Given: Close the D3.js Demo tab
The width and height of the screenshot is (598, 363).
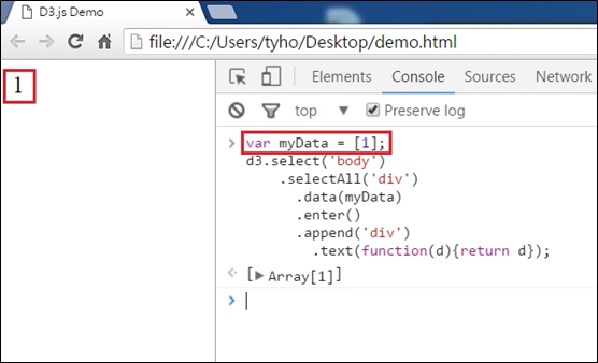Looking at the screenshot, I should [x=190, y=13].
